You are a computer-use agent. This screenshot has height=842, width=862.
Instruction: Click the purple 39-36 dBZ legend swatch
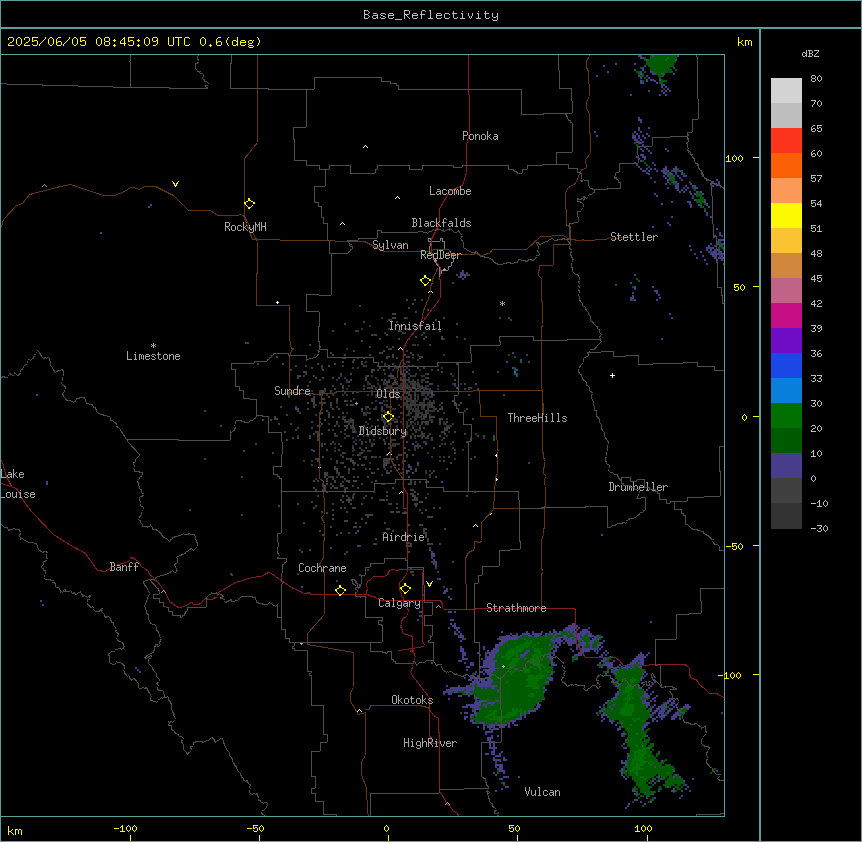pyautogui.click(x=786, y=341)
